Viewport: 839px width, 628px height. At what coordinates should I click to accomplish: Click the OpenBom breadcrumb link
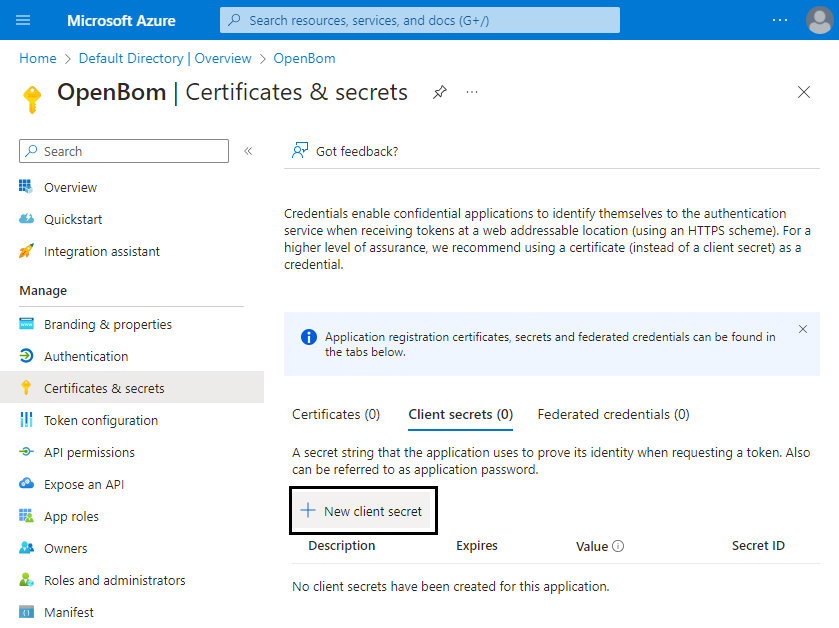pyautogui.click(x=304, y=58)
